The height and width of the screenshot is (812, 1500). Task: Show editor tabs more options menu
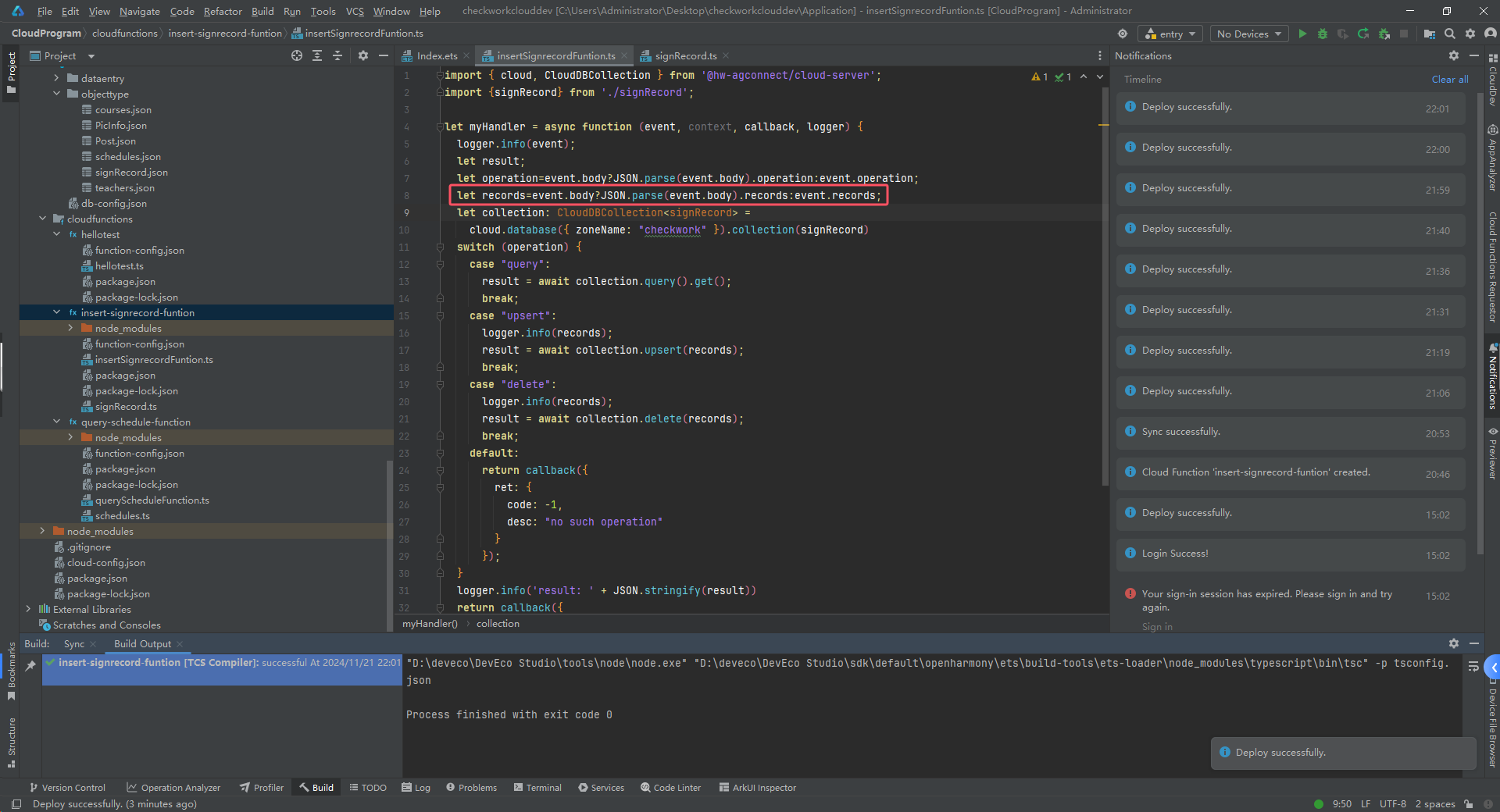click(1100, 55)
